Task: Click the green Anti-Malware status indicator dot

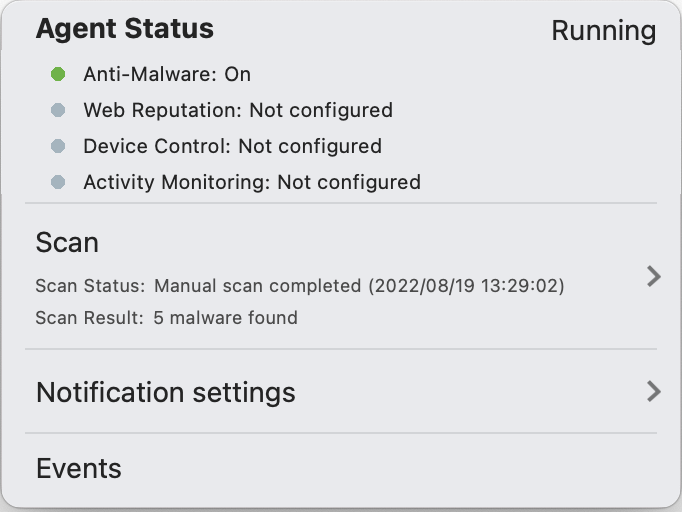Action: [x=58, y=74]
